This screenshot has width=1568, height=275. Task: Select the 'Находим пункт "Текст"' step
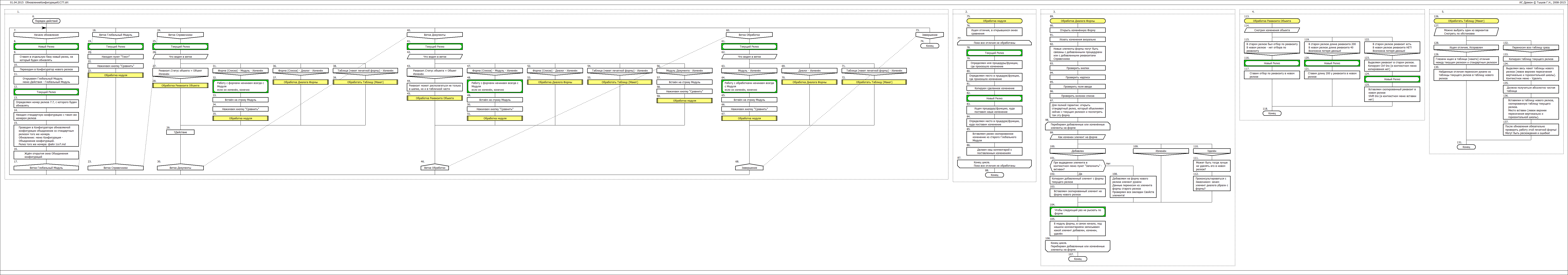(116, 57)
